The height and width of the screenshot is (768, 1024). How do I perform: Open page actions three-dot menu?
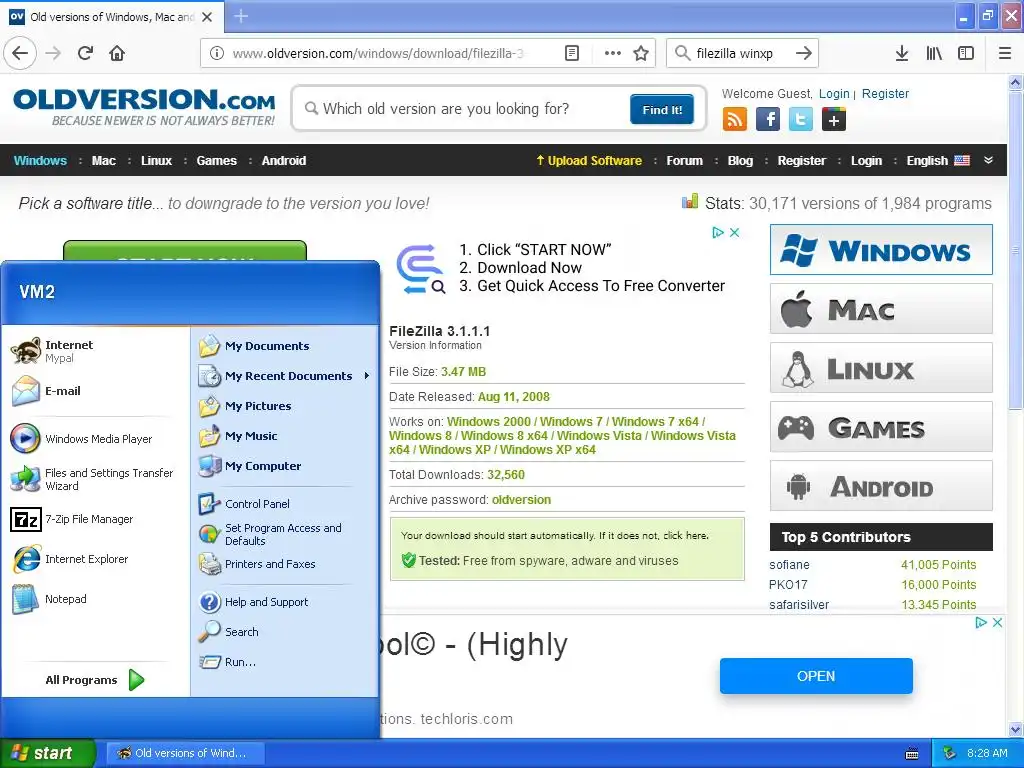[613, 53]
